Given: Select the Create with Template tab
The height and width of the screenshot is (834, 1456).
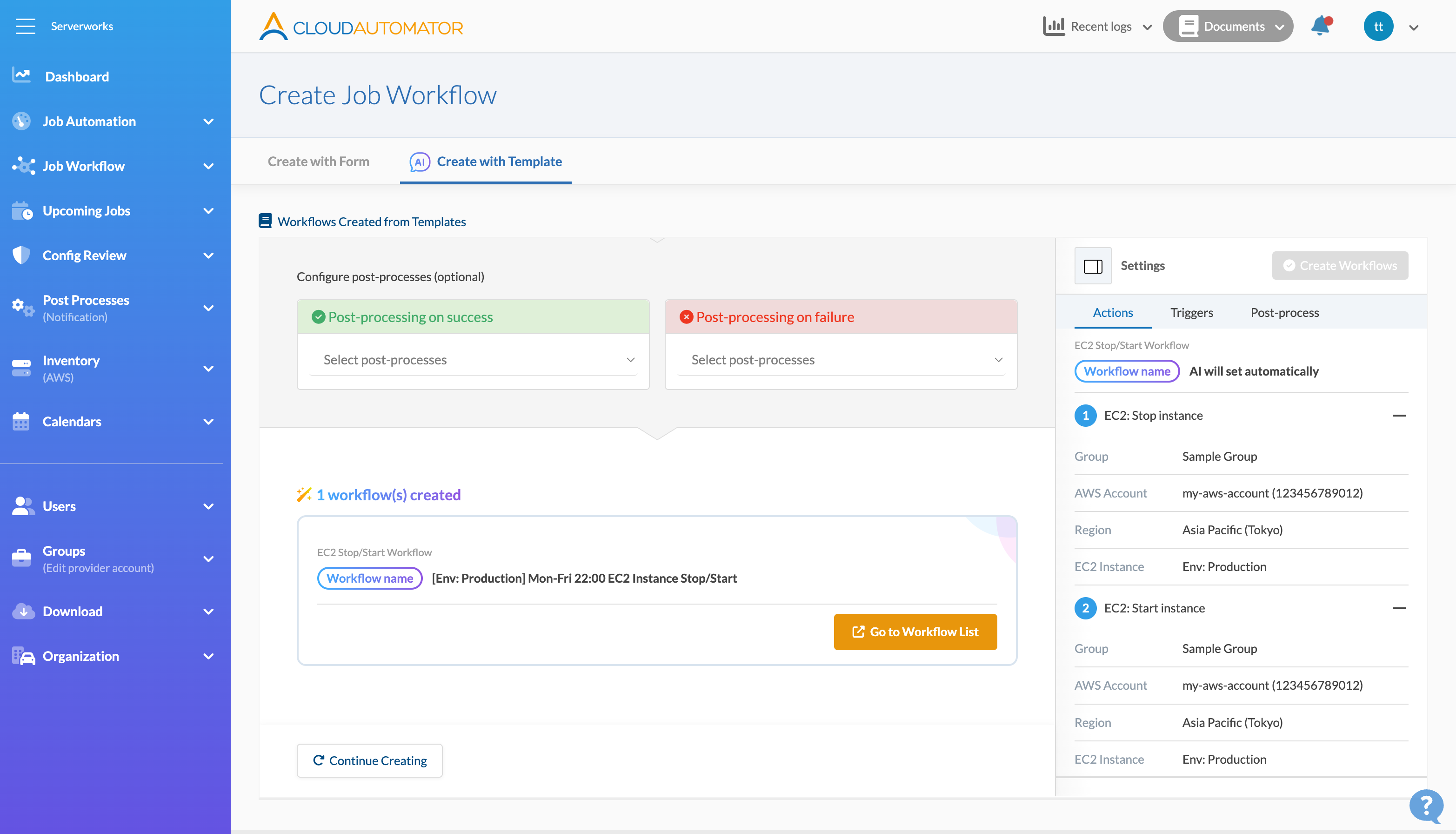Looking at the screenshot, I should (x=486, y=161).
